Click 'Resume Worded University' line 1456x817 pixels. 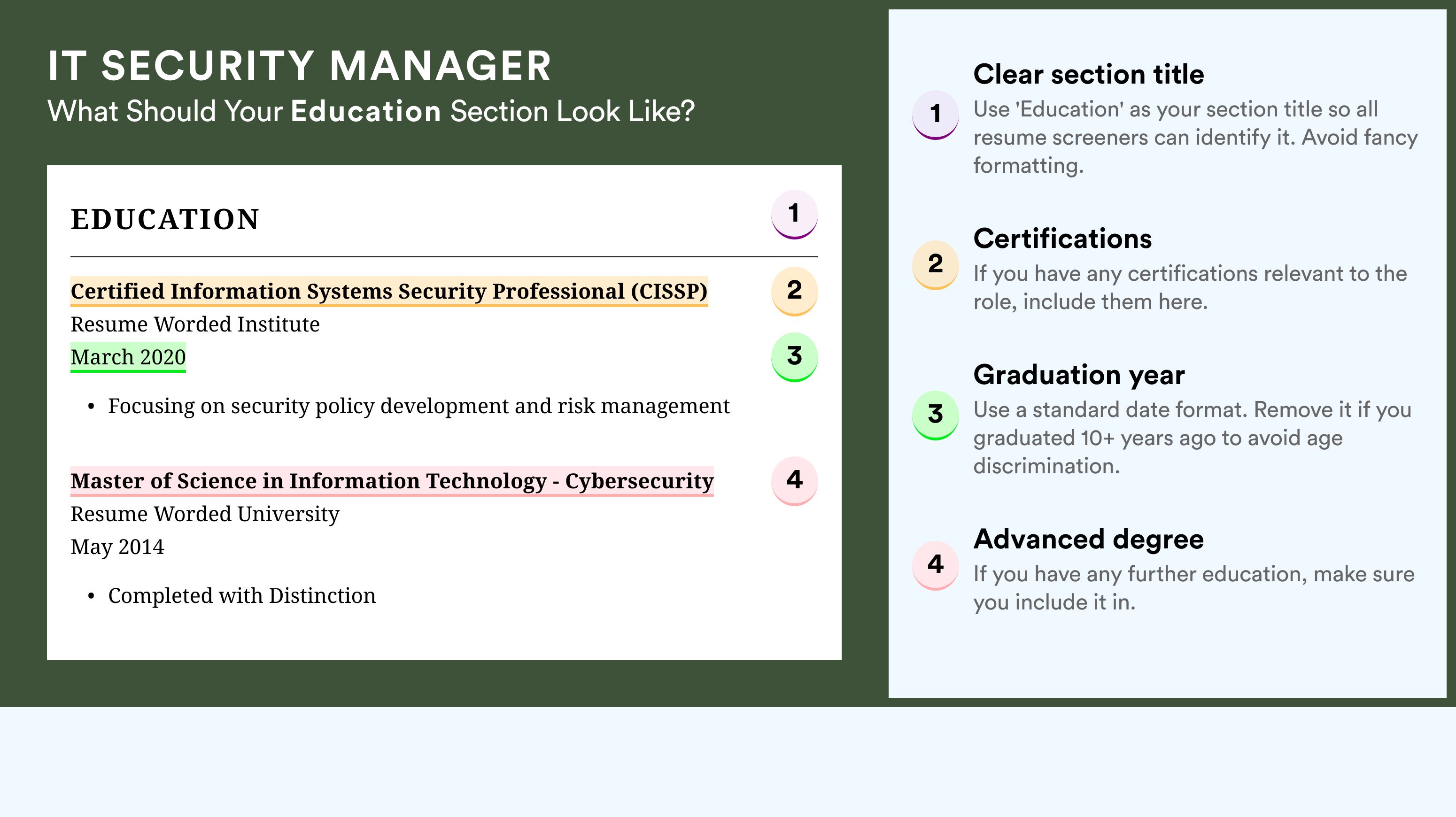pos(205,514)
